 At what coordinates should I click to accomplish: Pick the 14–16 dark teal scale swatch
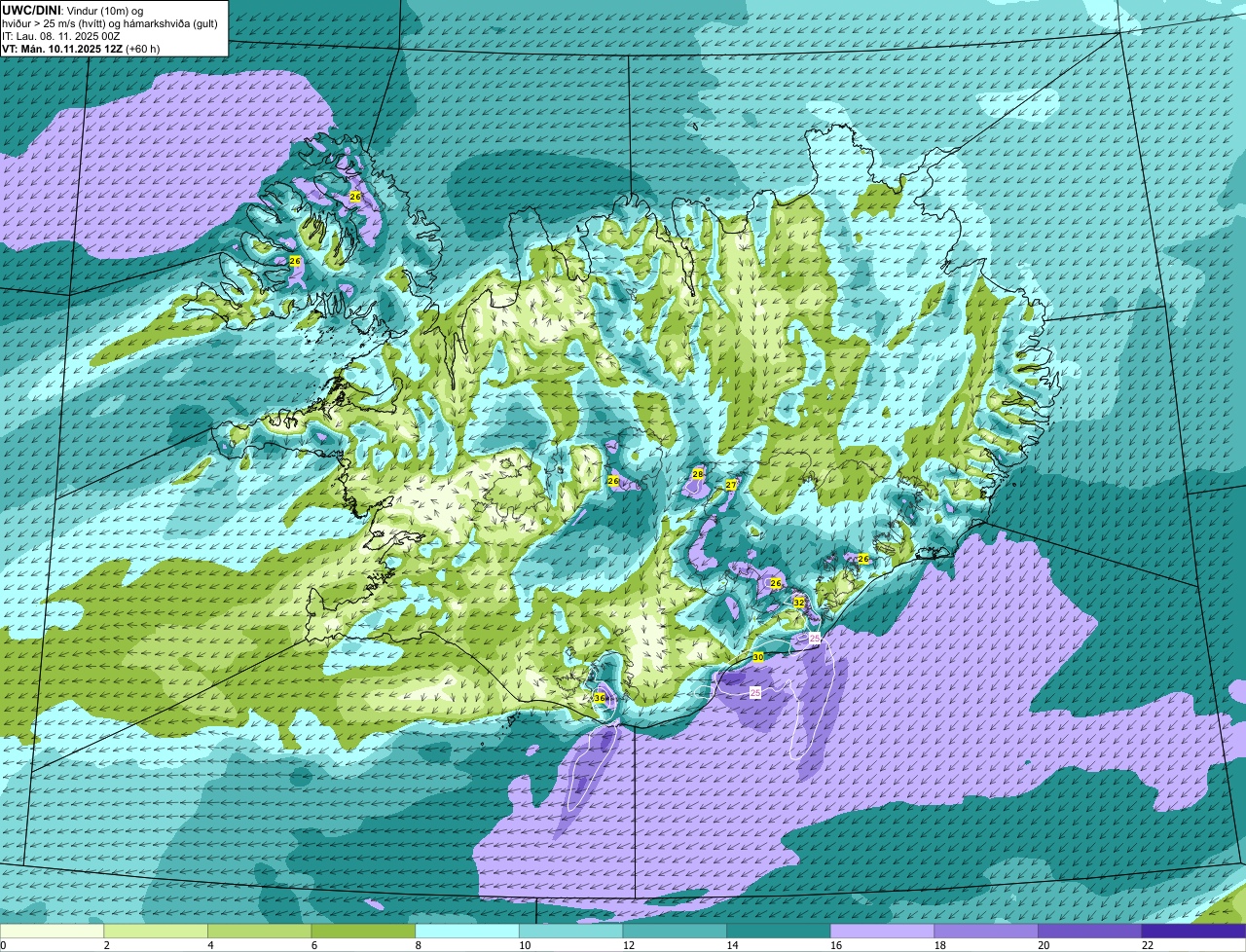(x=779, y=932)
